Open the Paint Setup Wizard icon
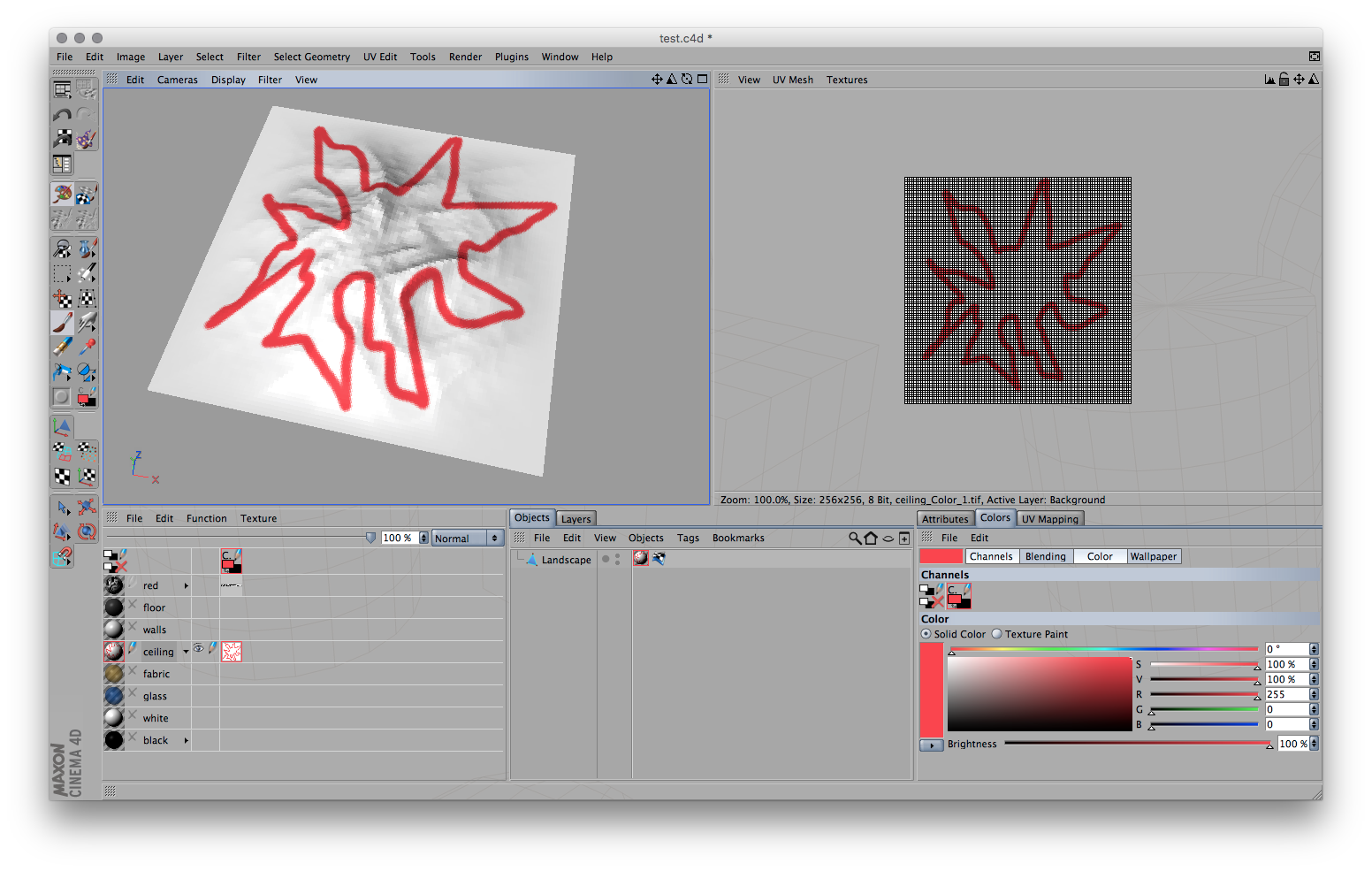 pyautogui.click(x=86, y=139)
